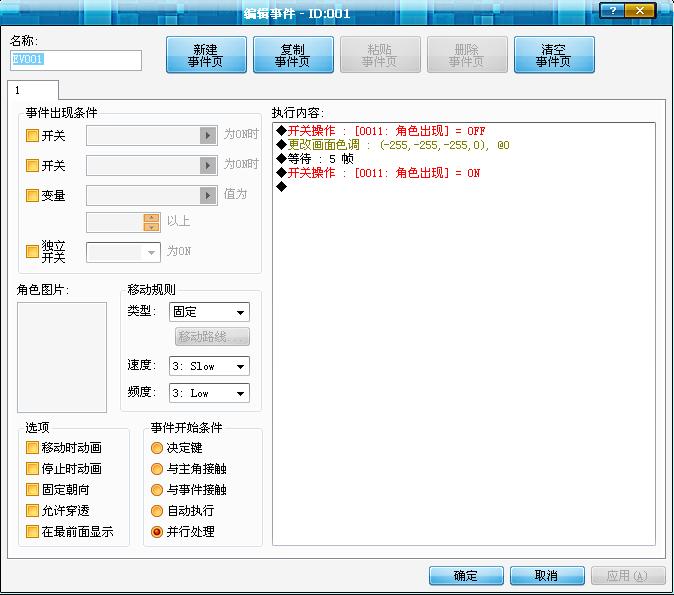Toggle the 固定朝向 option
The image size is (674, 595).
pos(32,490)
